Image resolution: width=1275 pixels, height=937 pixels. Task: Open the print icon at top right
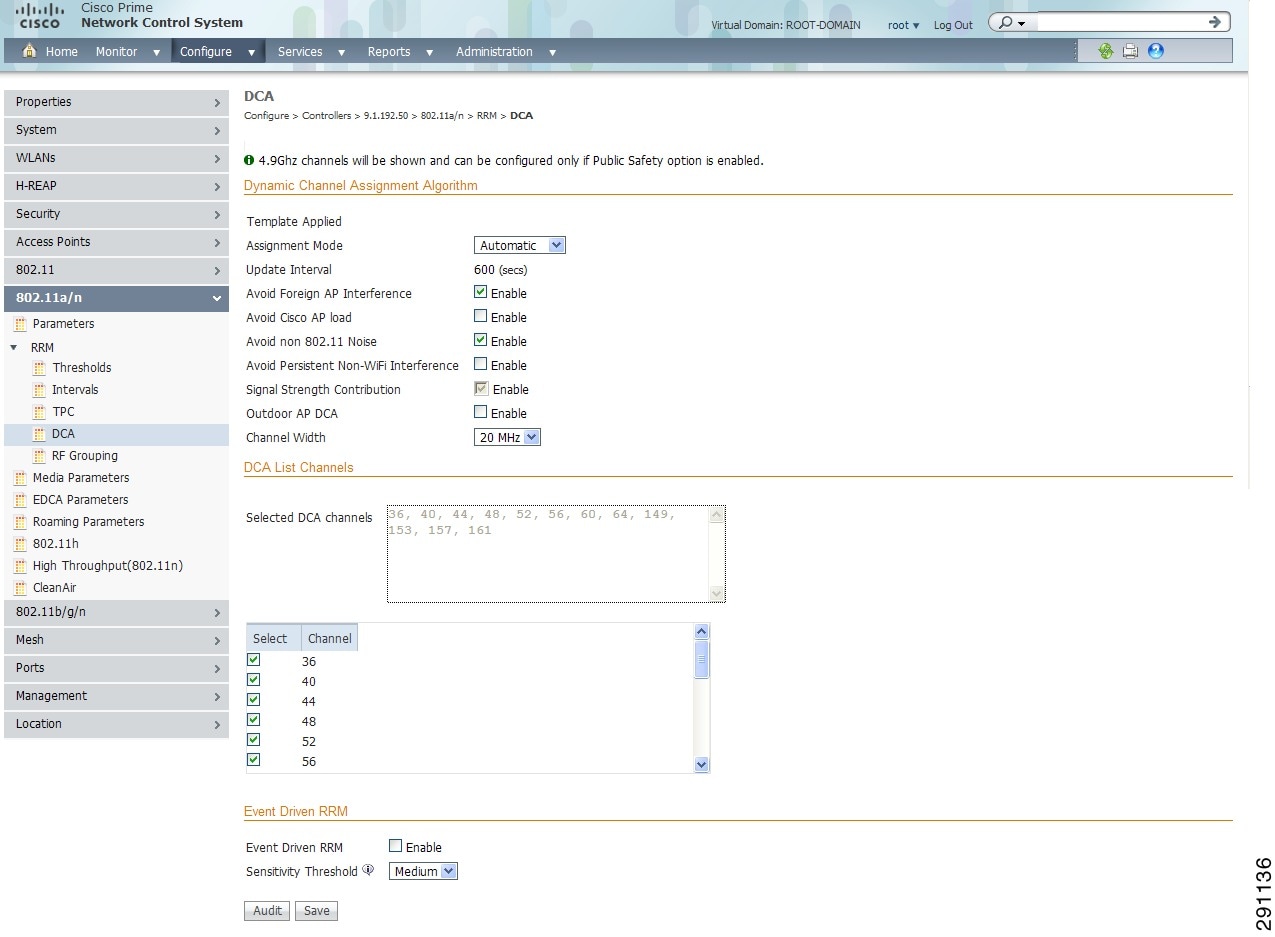coord(1130,51)
